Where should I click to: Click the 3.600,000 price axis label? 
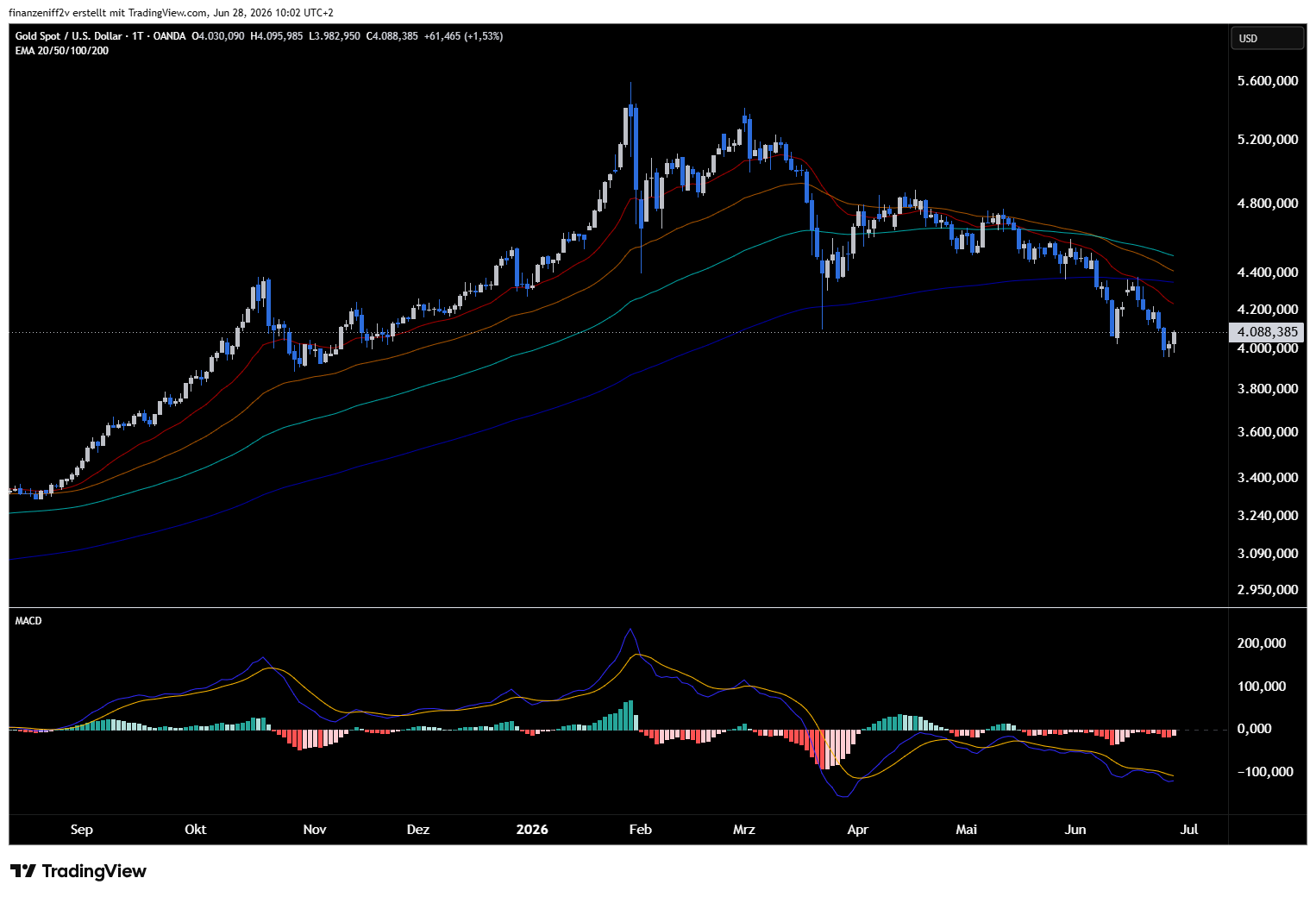click(x=1268, y=432)
